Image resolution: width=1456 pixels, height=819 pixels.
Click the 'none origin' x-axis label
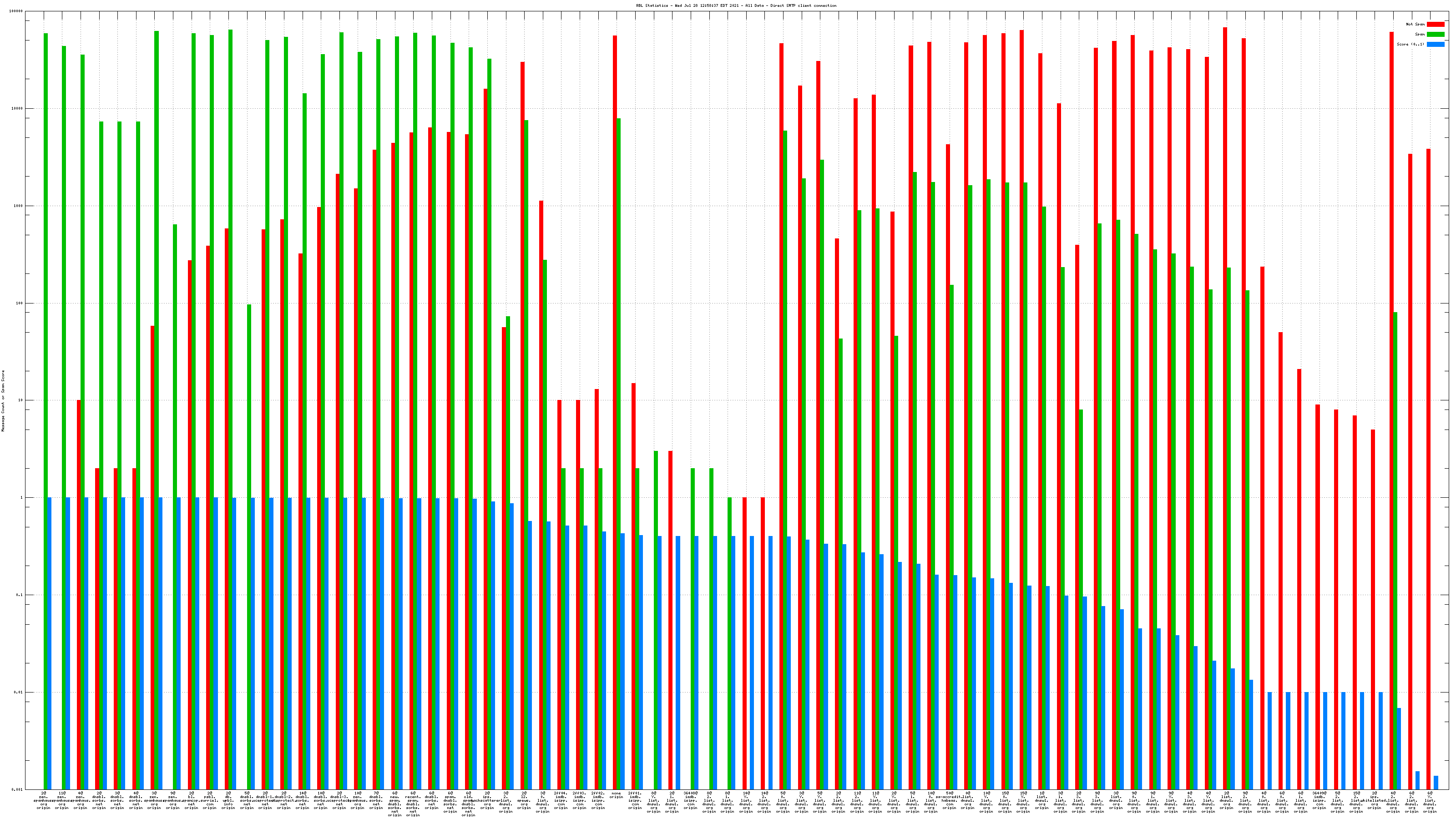tap(616, 795)
